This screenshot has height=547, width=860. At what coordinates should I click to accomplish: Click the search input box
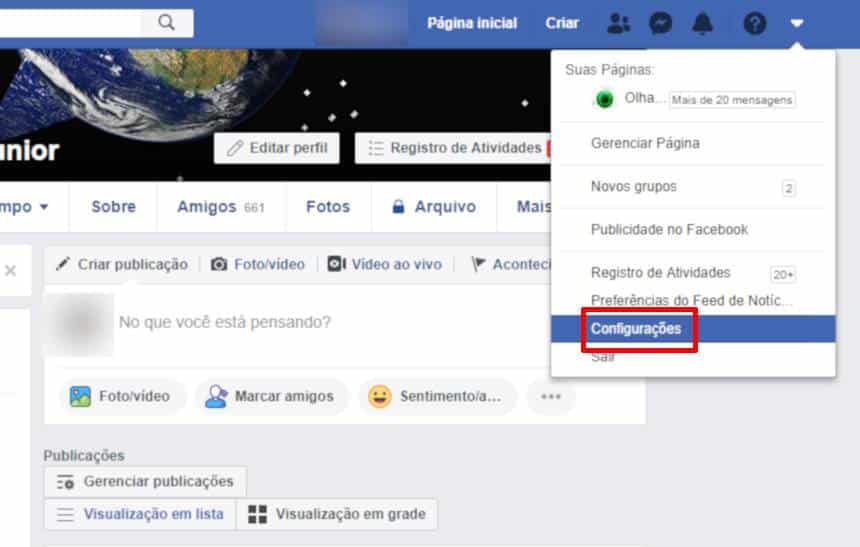[x=69, y=23]
